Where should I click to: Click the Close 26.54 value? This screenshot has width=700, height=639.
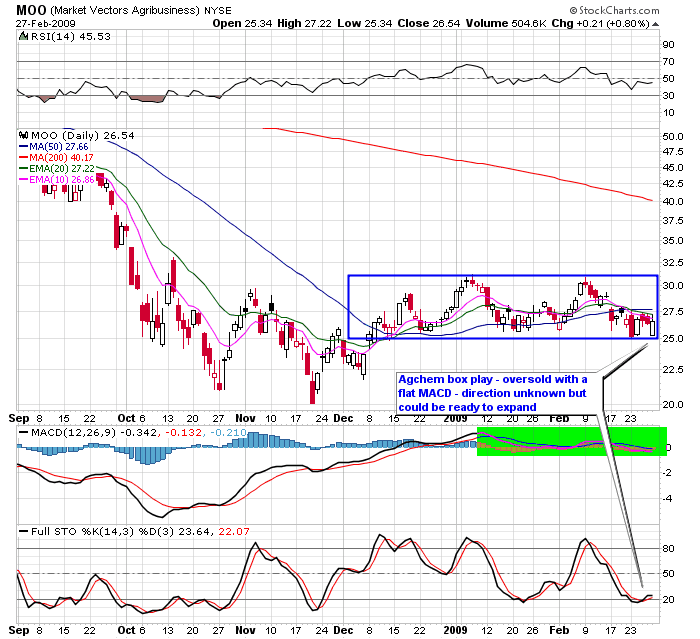coord(429,23)
